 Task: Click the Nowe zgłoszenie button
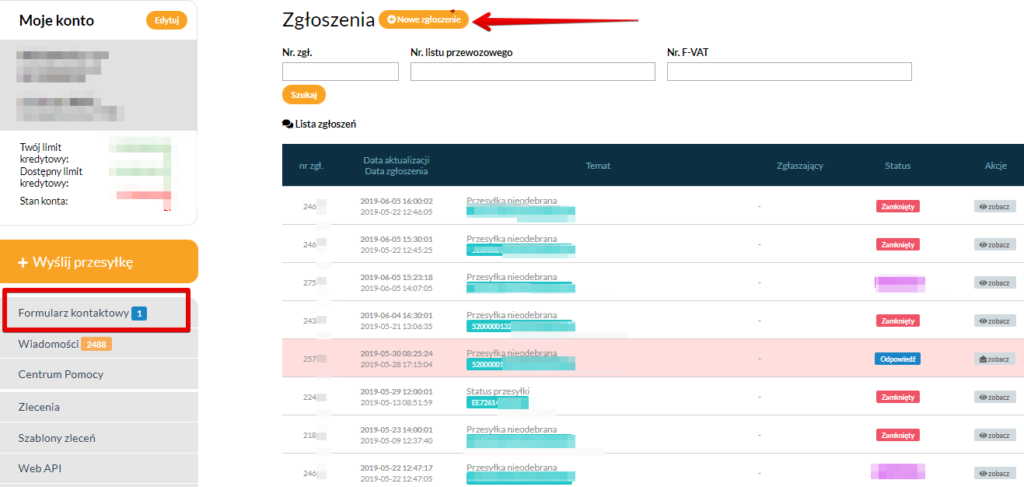(423, 20)
